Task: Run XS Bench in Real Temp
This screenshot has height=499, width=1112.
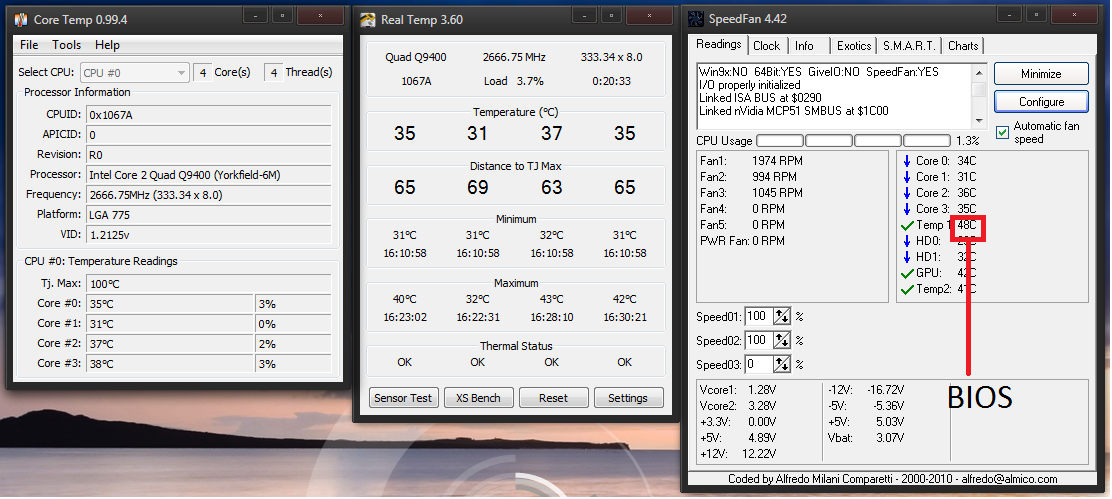Action: 478,398
